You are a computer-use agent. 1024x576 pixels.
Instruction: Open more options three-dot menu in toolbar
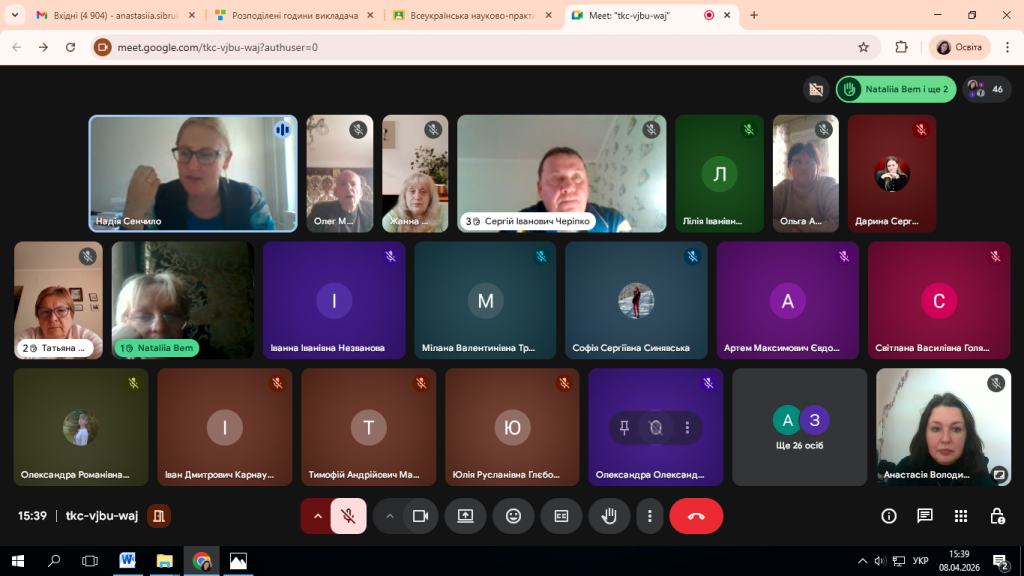(650, 516)
